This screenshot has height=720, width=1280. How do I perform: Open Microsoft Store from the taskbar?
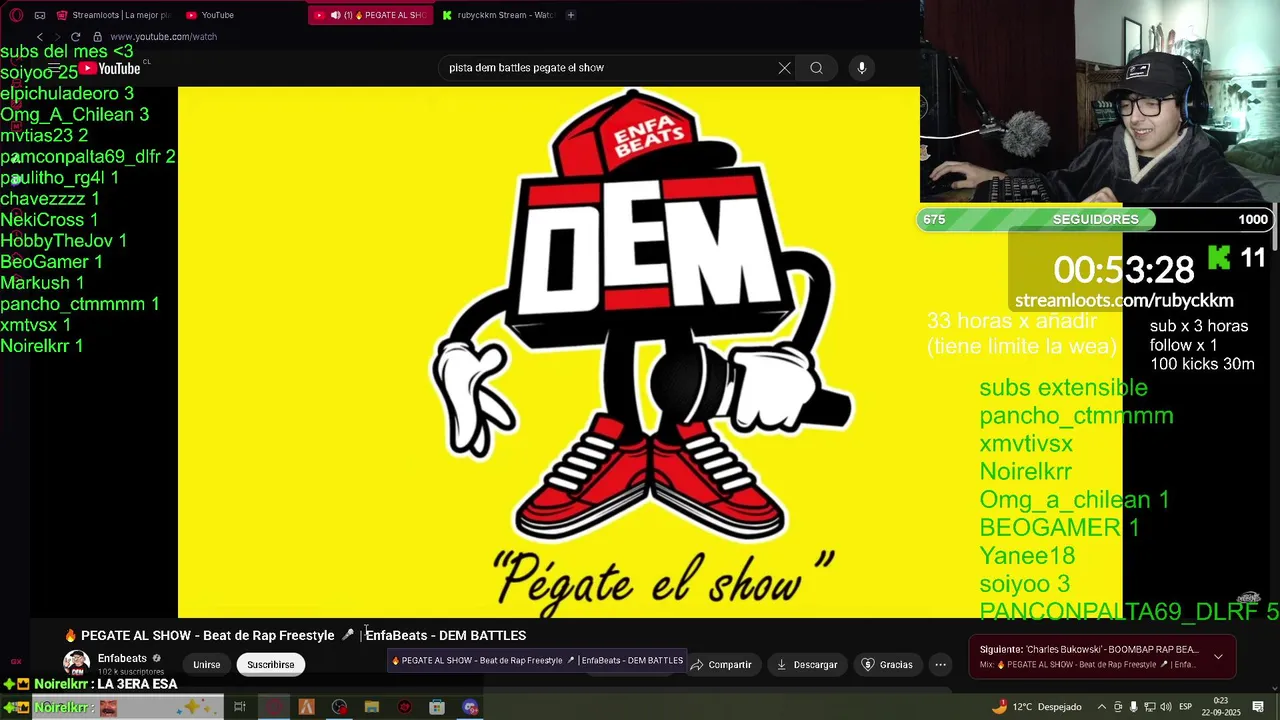(437, 707)
